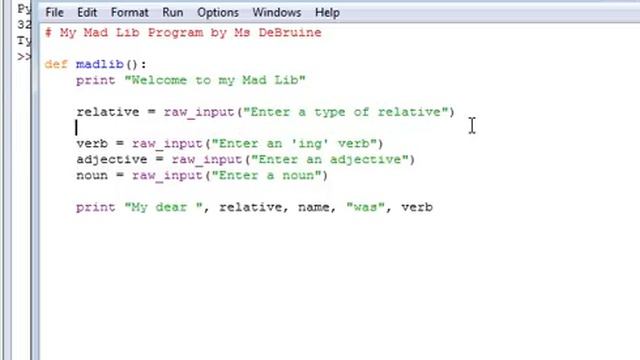The height and width of the screenshot is (360, 640).
Task: Open the Windows menu
Action: [x=277, y=13]
